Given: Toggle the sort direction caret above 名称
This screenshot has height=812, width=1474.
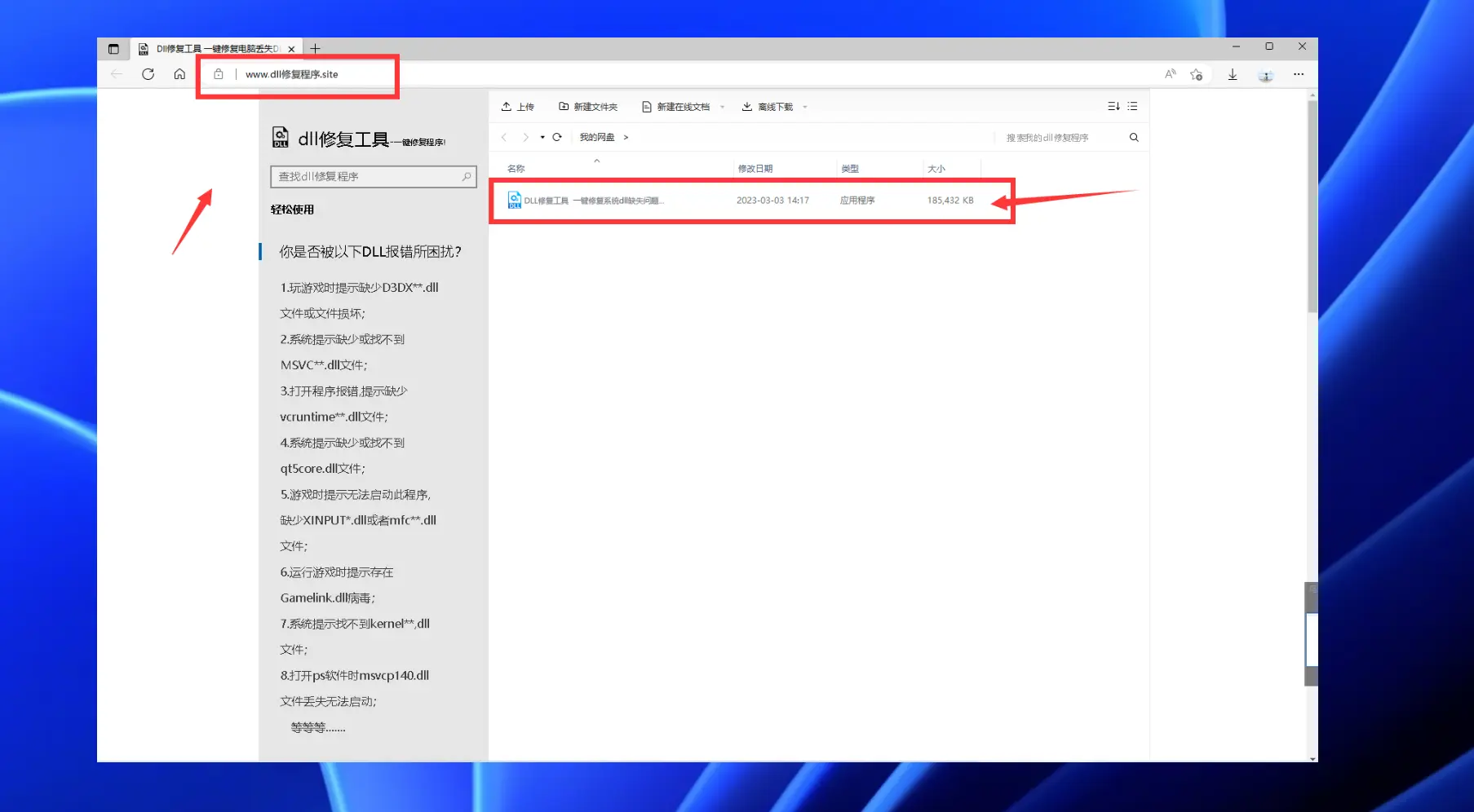Looking at the screenshot, I should pyautogui.click(x=597, y=161).
